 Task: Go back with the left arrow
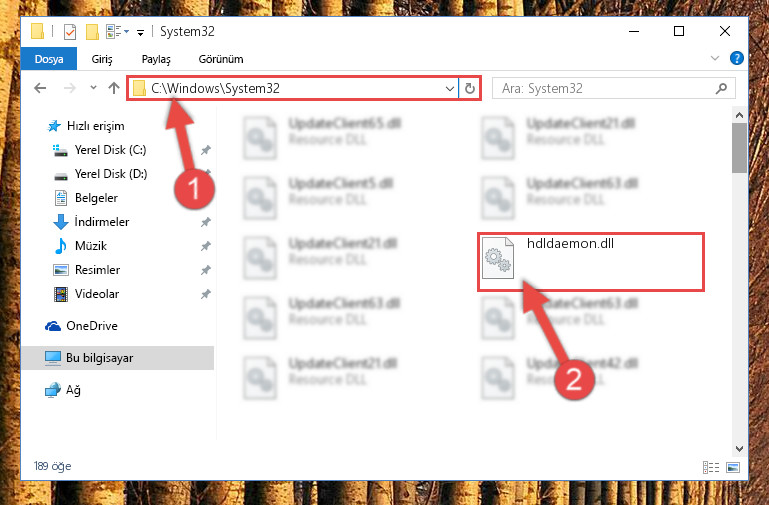click(x=40, y=88)
